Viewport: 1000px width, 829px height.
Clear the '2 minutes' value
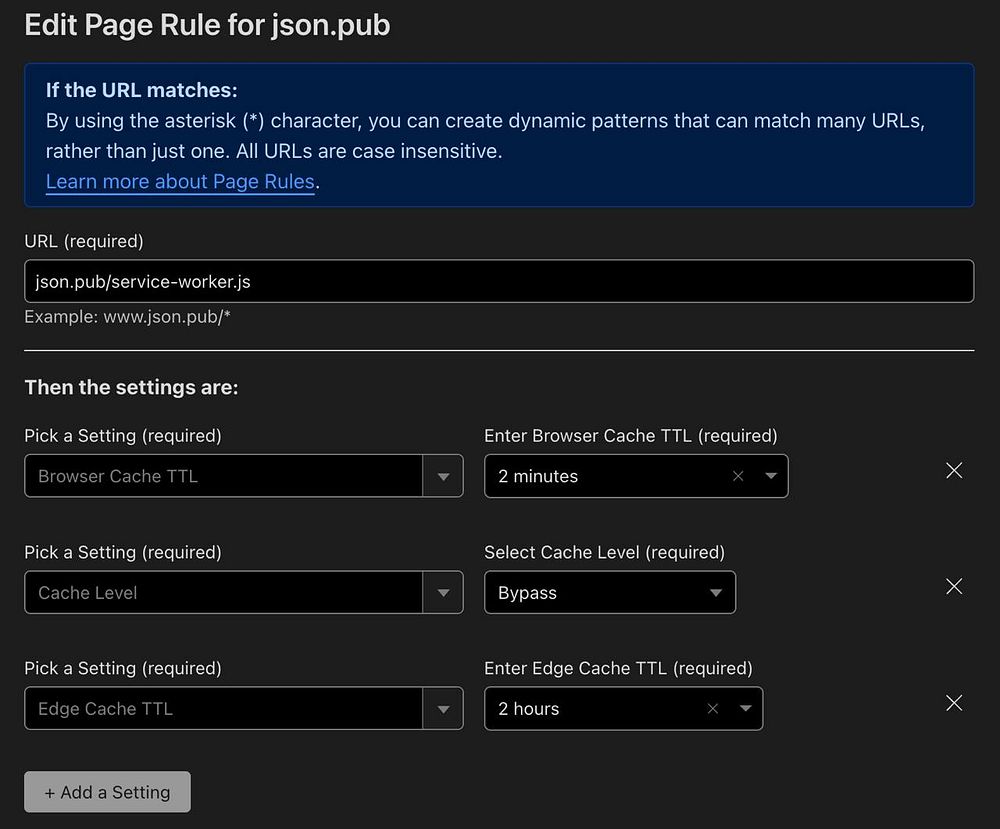click(738, 476)
